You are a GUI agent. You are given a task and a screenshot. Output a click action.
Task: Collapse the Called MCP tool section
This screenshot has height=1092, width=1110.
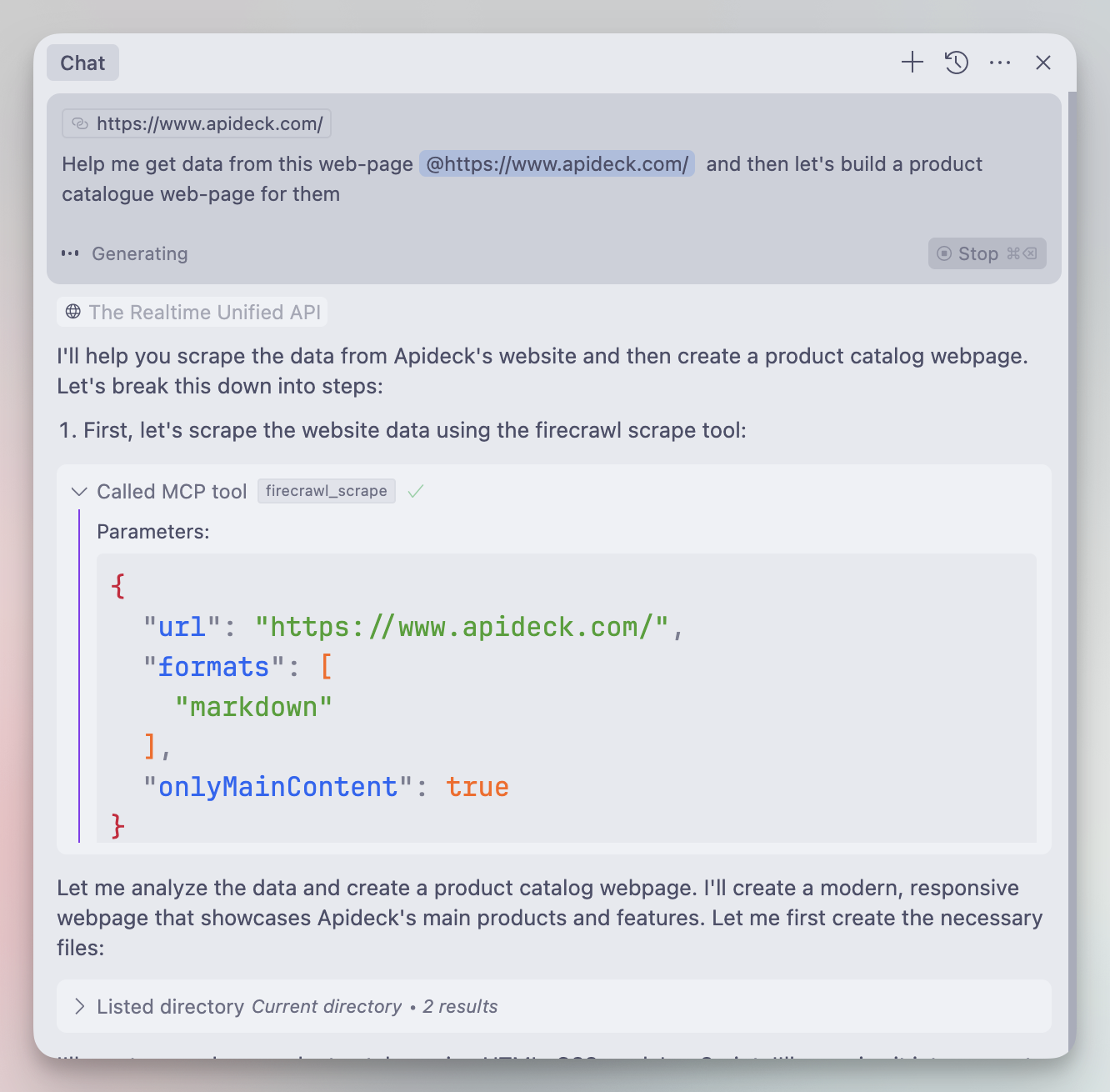tap(79, 492)
